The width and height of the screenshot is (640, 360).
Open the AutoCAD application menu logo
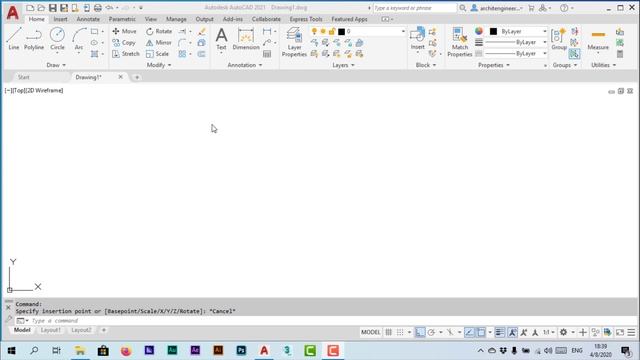13,13
